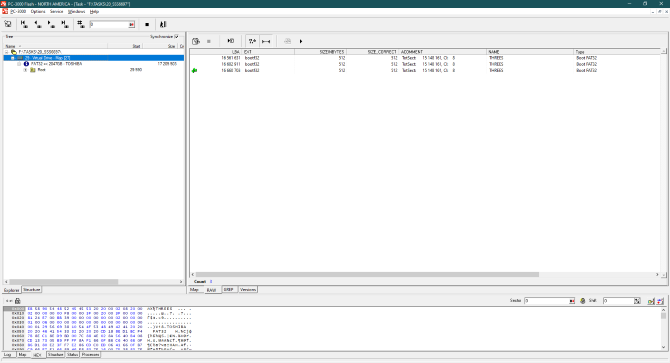This screenshot has width=670, height=363.
Task: Open the bottom Map tab
Action: (22, 355)
